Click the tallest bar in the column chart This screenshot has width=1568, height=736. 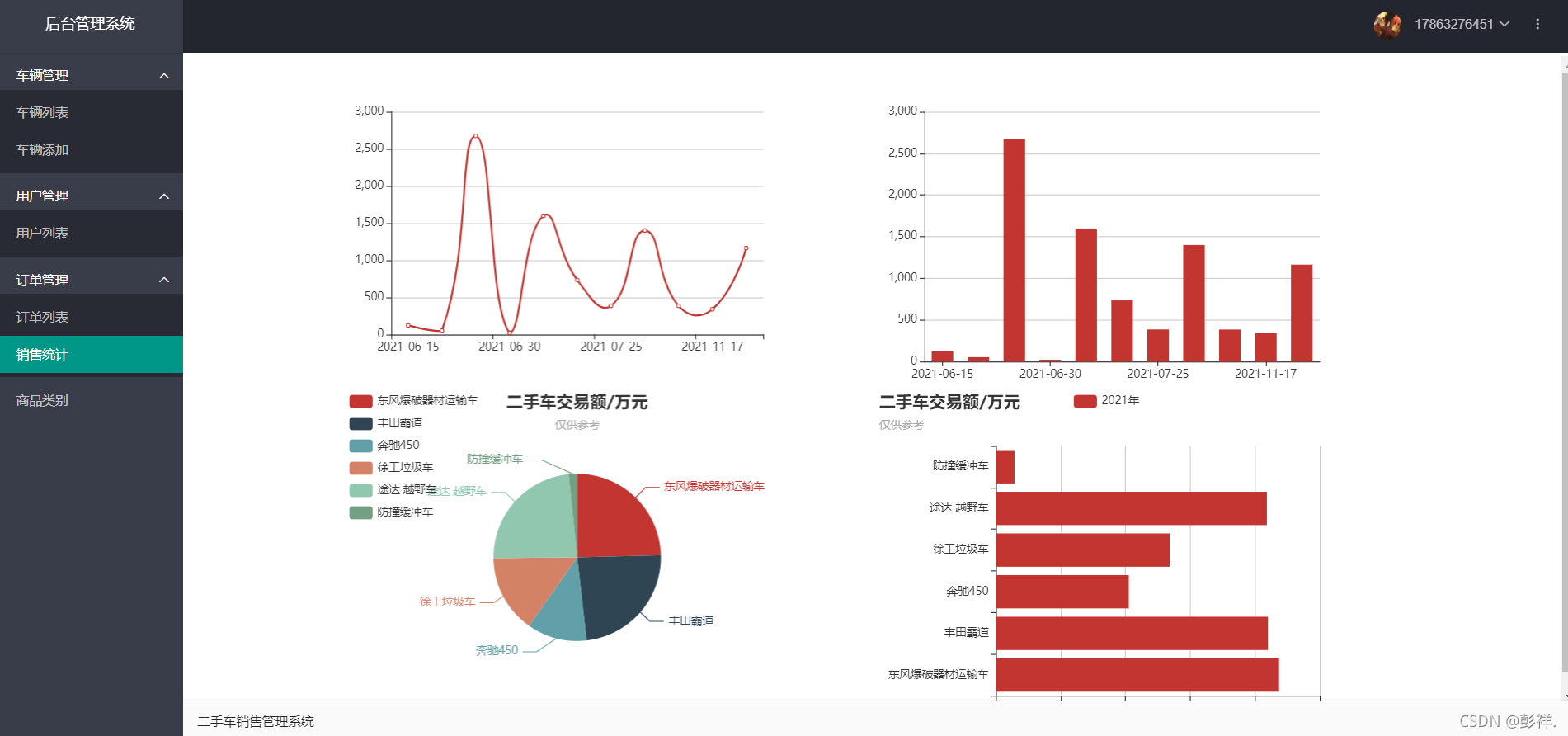[1014, 250]
